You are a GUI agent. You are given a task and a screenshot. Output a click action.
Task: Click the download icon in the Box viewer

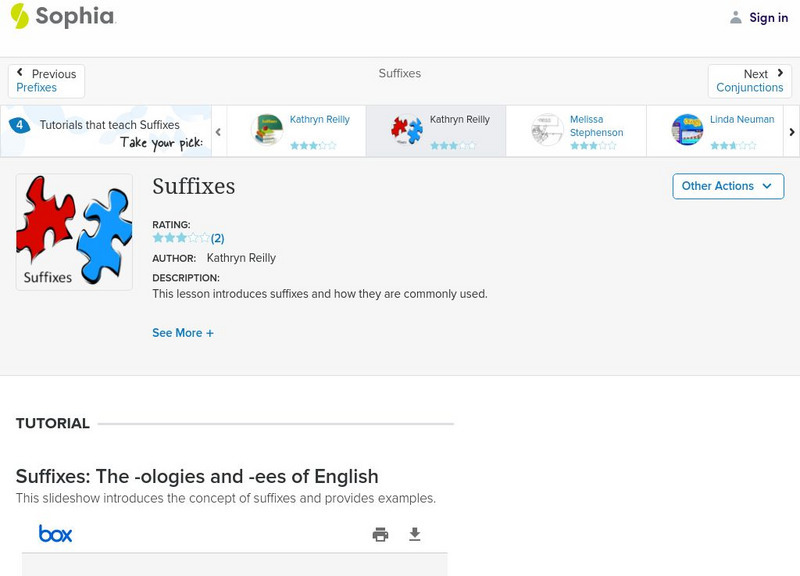(x=413, y=534)
